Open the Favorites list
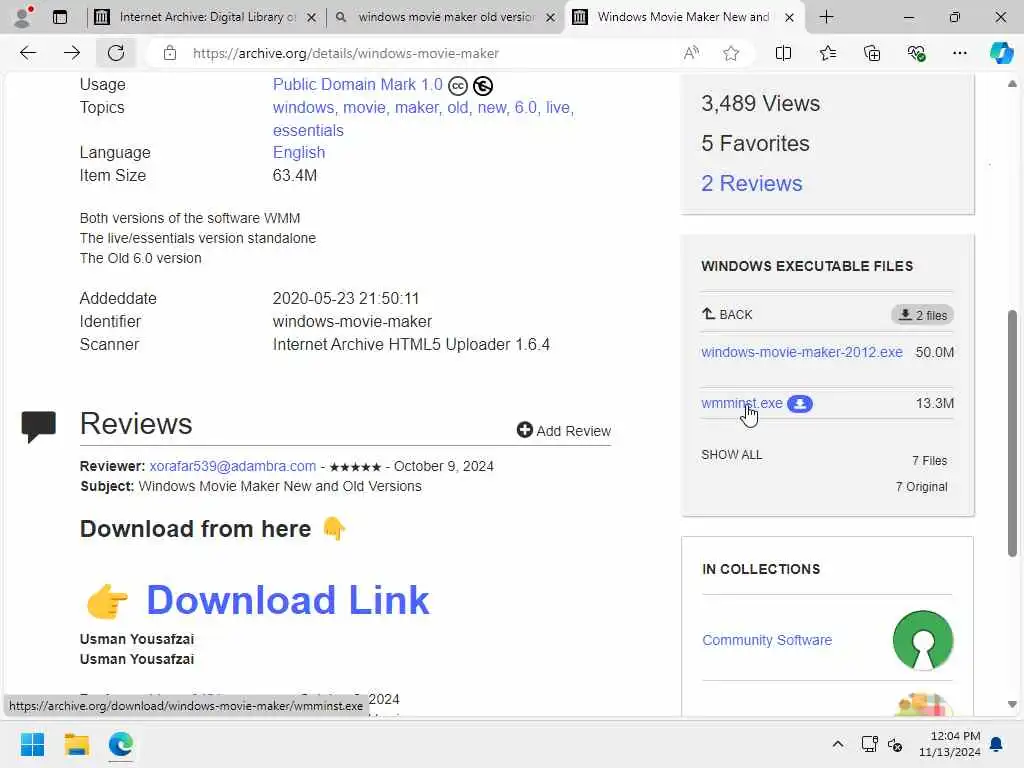 tap(827, 53)
